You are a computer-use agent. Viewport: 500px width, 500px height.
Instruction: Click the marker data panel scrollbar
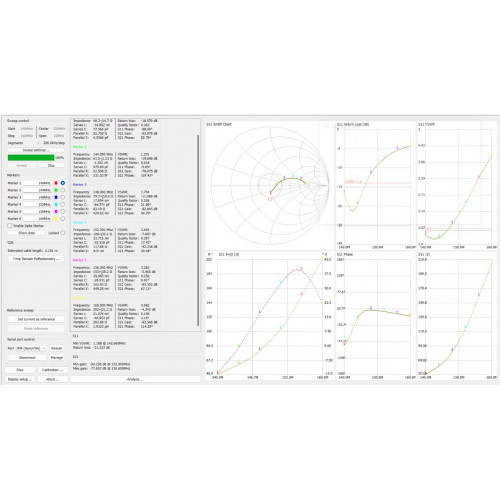click(198, 230)
